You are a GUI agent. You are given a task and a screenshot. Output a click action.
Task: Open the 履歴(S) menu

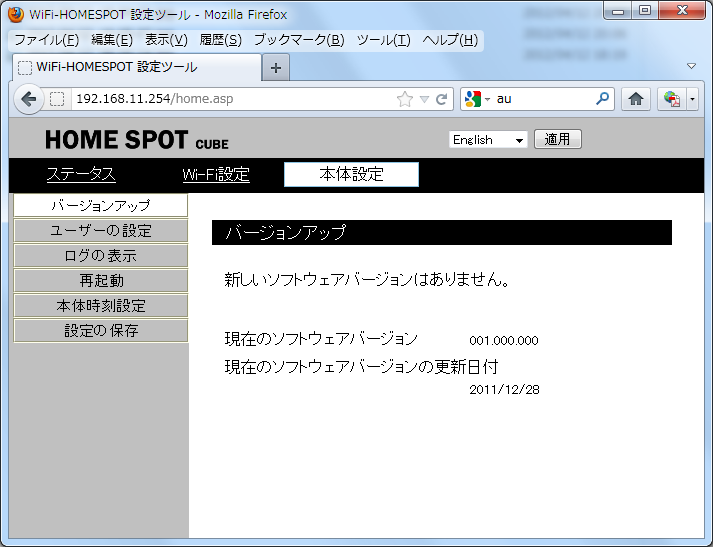[x=221, y=40]
